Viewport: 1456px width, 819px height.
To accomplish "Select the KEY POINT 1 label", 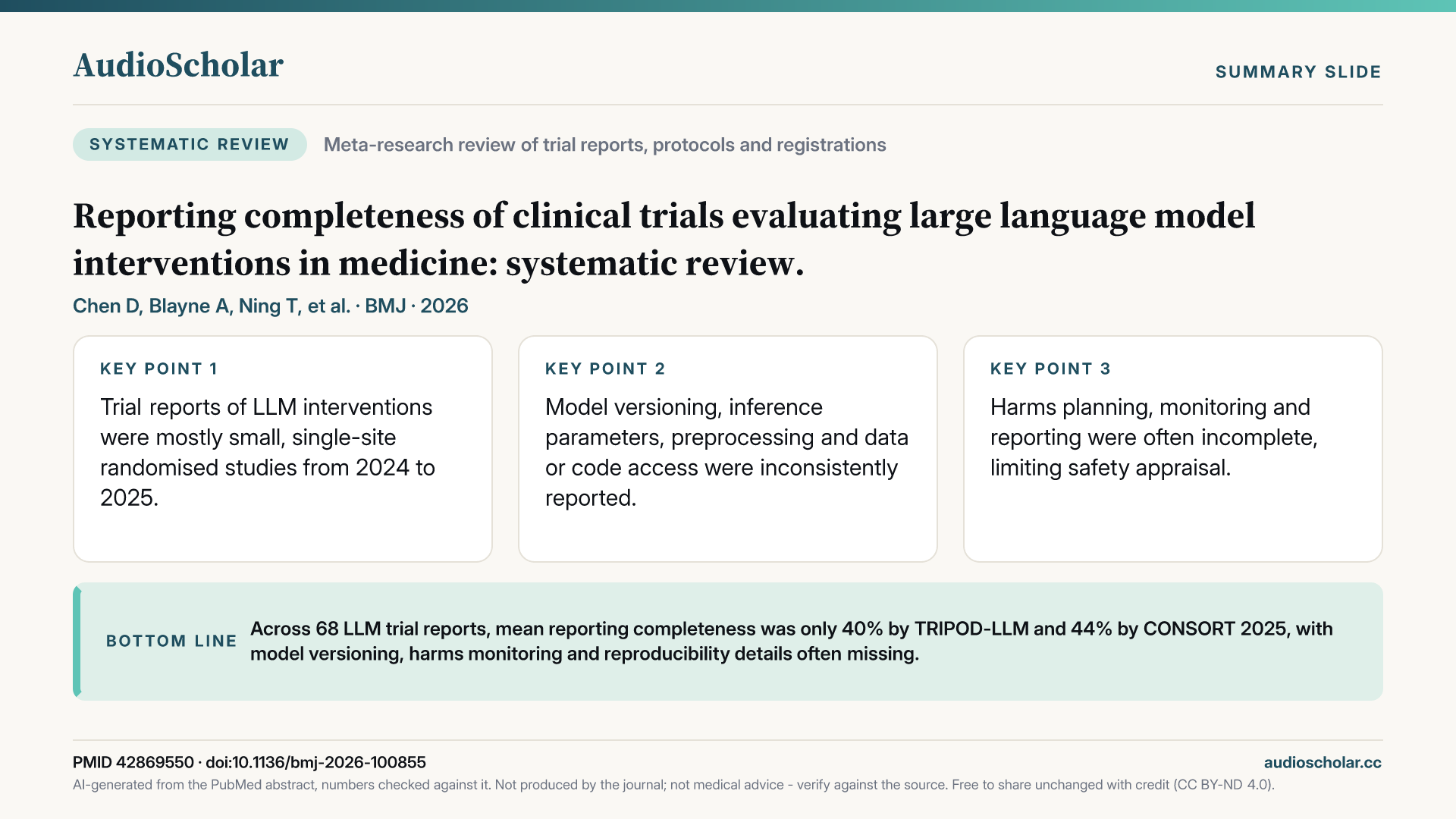I will tap(159, 369).
